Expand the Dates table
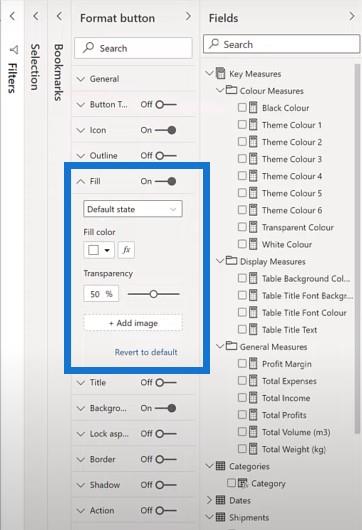Viewport: 362px width, 530px height. [x=209, y=500]
